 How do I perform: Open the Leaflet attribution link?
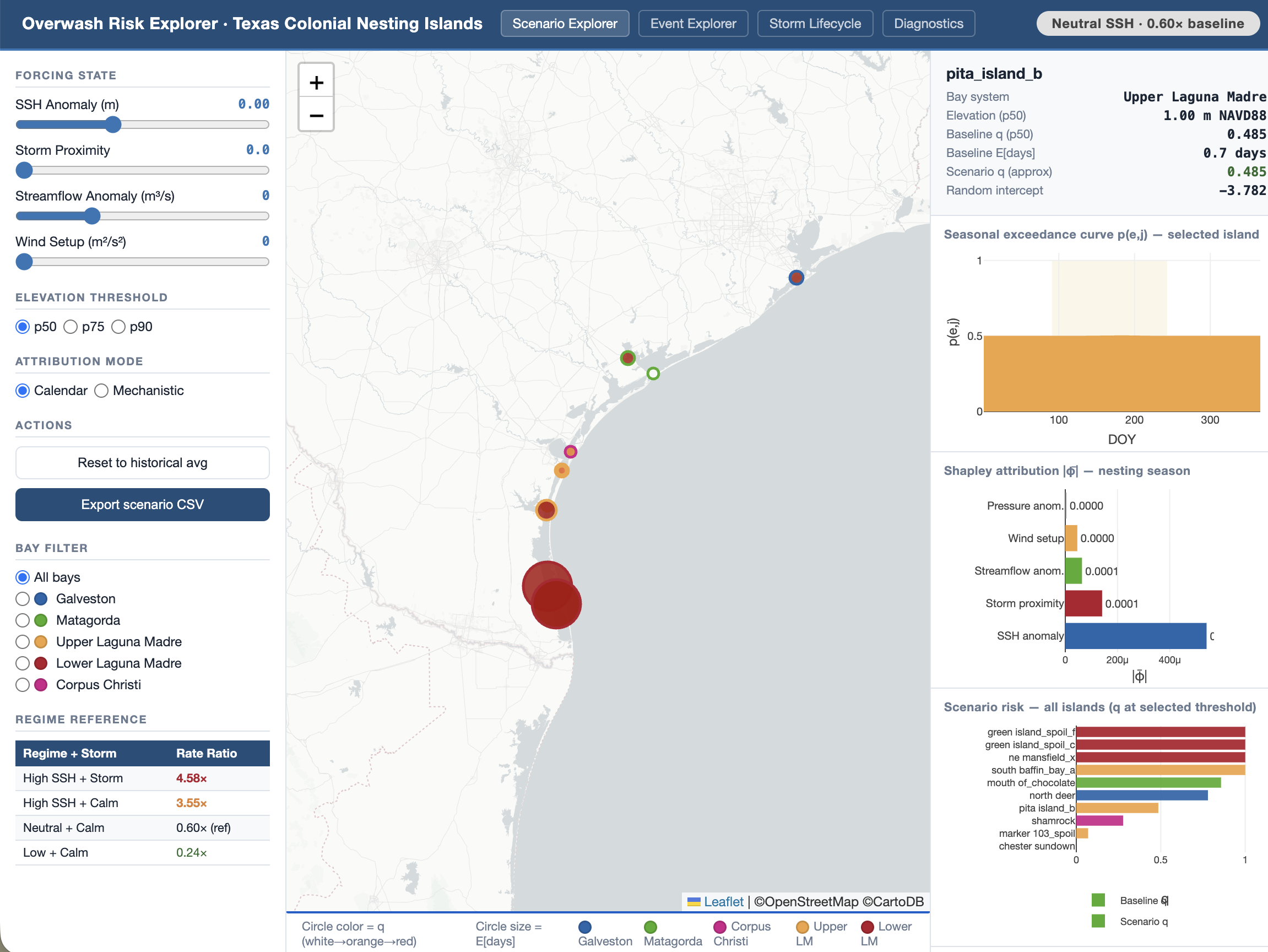point(723,901)
